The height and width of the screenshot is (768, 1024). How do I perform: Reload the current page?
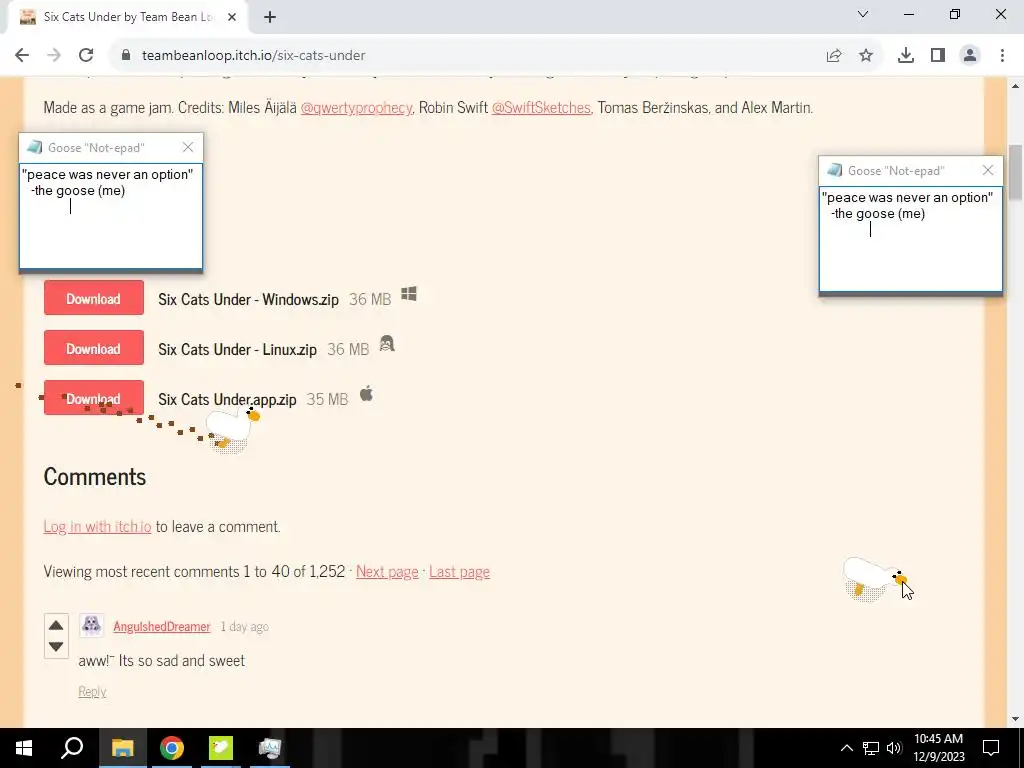coord(86,56)
